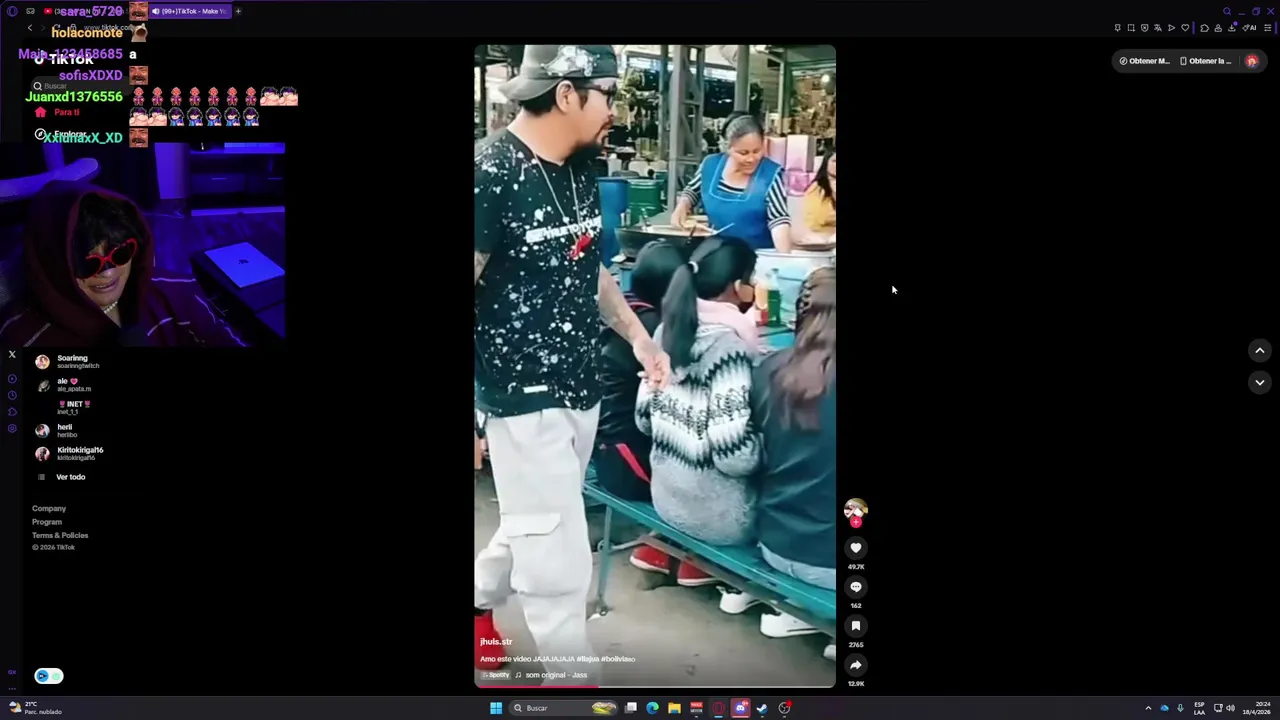Add page to bookmarks heart icon
1280x720 pixels.
pos(1185,28)
